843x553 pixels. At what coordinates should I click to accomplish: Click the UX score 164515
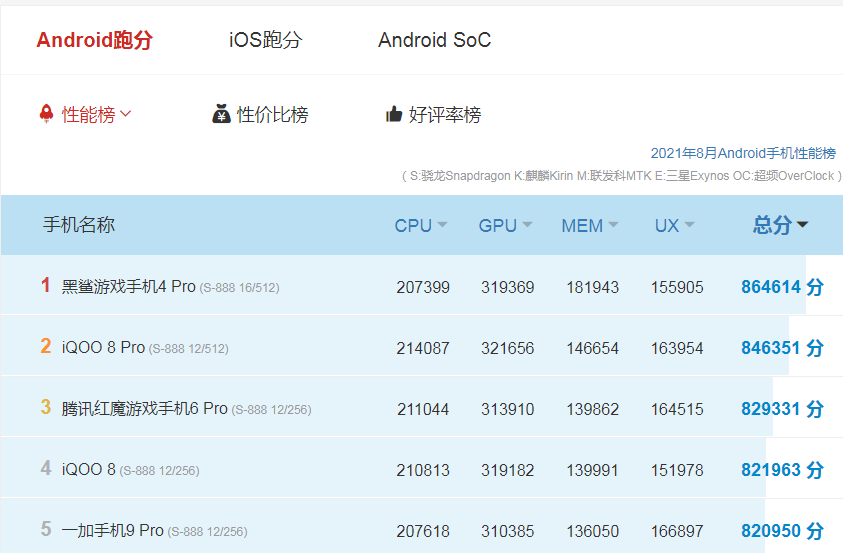point(677,410)
